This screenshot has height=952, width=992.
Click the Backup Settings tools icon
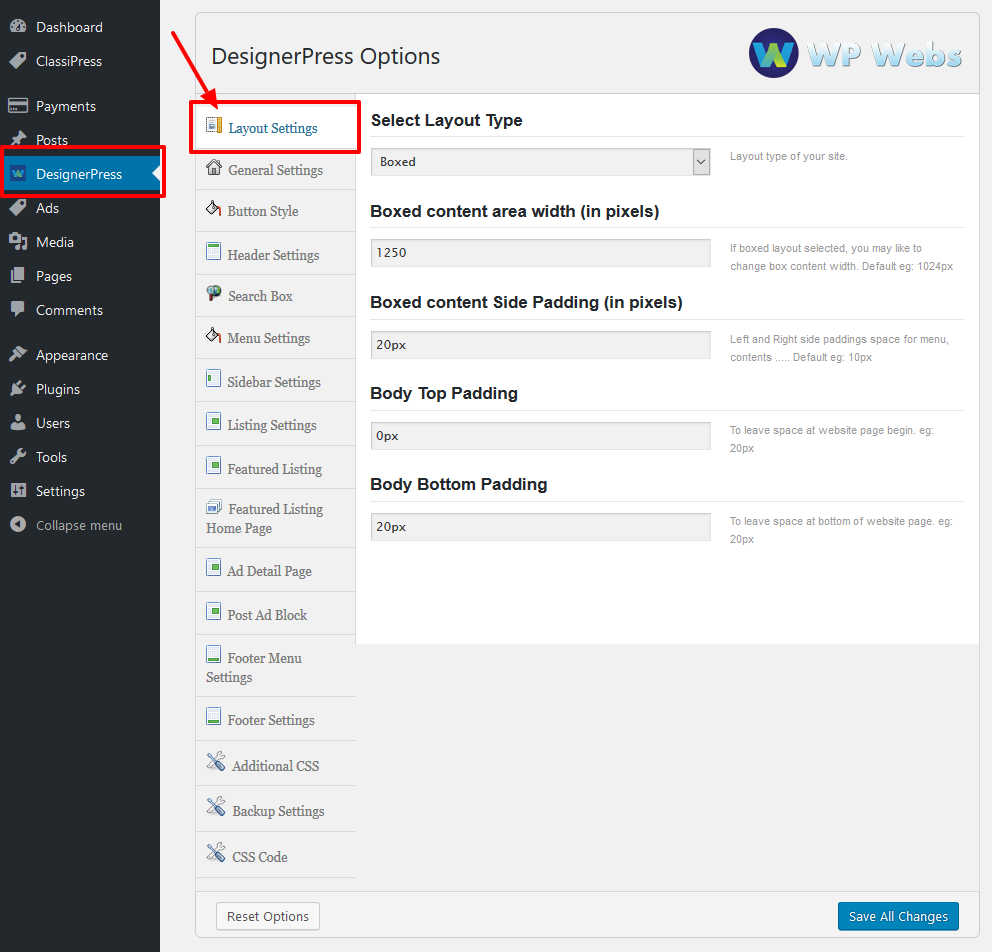(x=216, y=807)
